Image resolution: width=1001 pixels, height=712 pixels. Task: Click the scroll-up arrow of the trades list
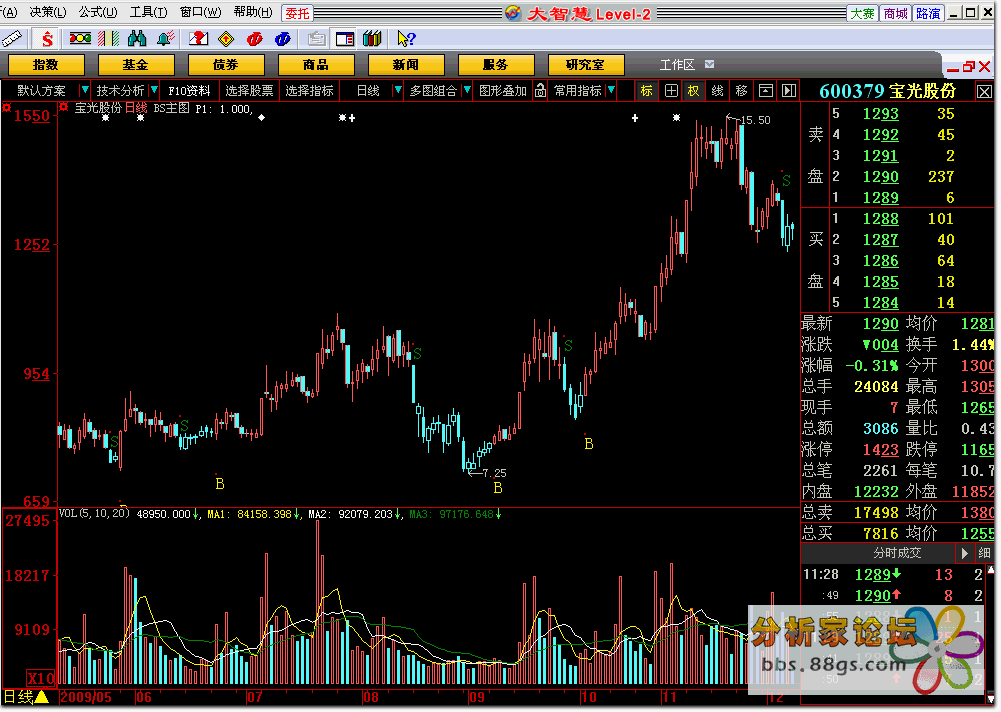pyautogui.click(x=990, y=570)
